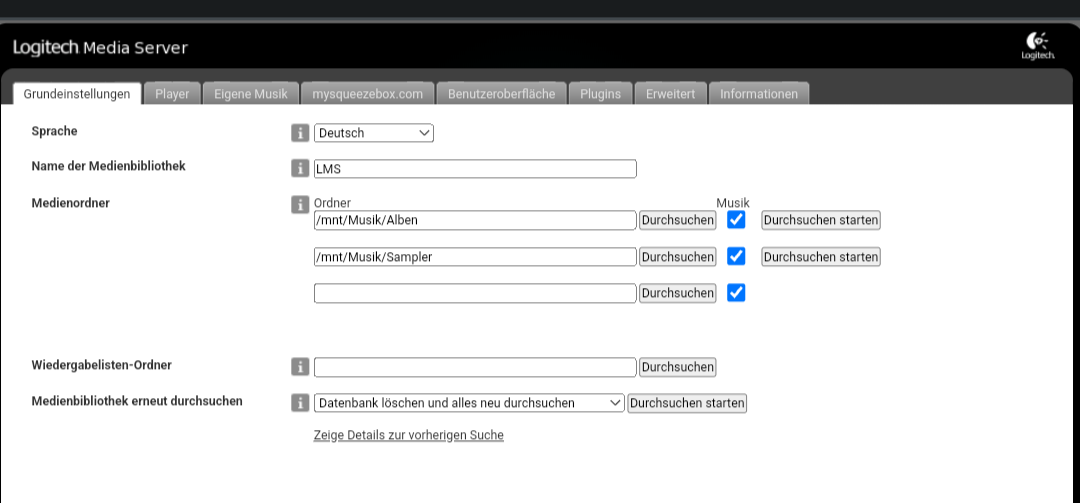The height and width of the screenshot is (503, 1080).
Task: Uncheck Musik checkbox for /mnt/Musik/Sampler
Action: click(x=736, y=256)
